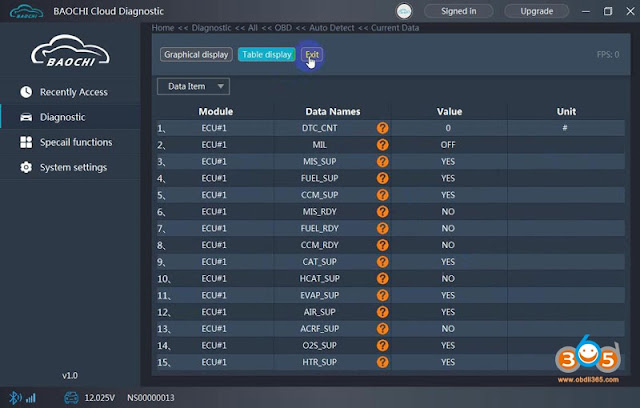Click the Data Names column header
Image resolution: width=640 pixels, height=408 pixels.
tap(333, 111)
